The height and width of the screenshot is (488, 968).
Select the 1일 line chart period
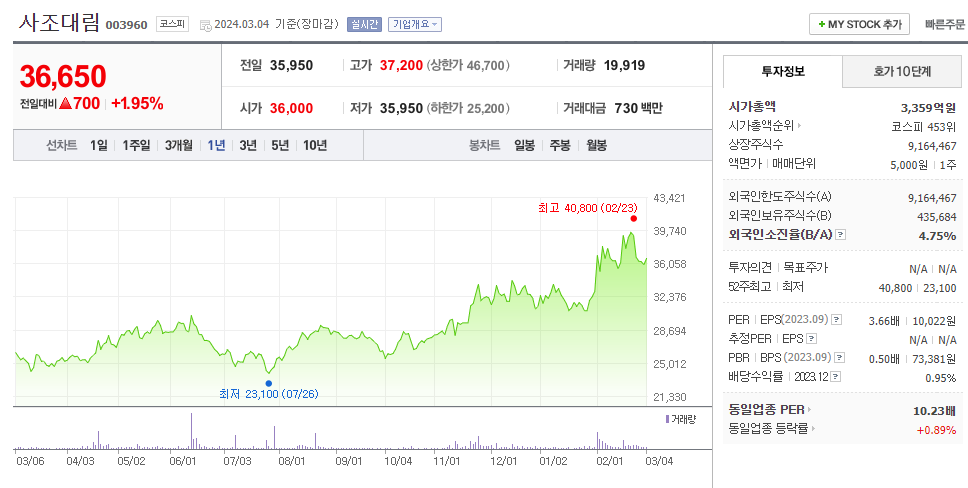tap(99, 145)
